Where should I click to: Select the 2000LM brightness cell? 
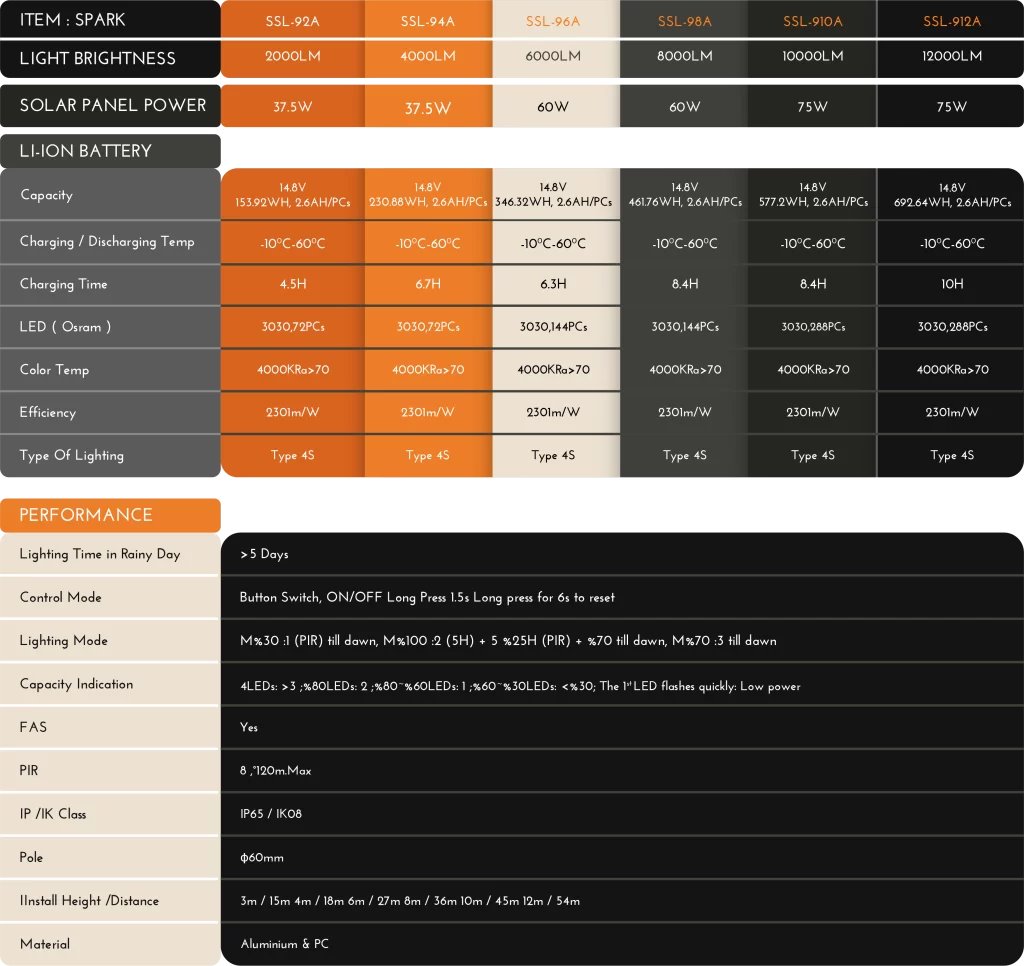point(293,57)
